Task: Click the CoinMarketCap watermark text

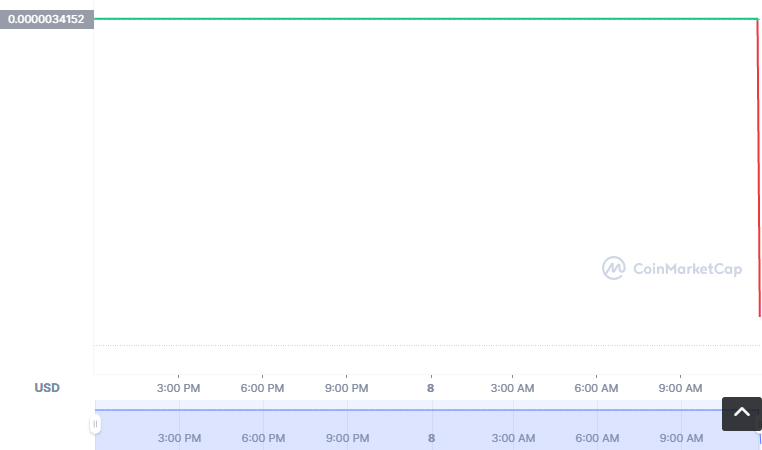Action: pos(687,268)
